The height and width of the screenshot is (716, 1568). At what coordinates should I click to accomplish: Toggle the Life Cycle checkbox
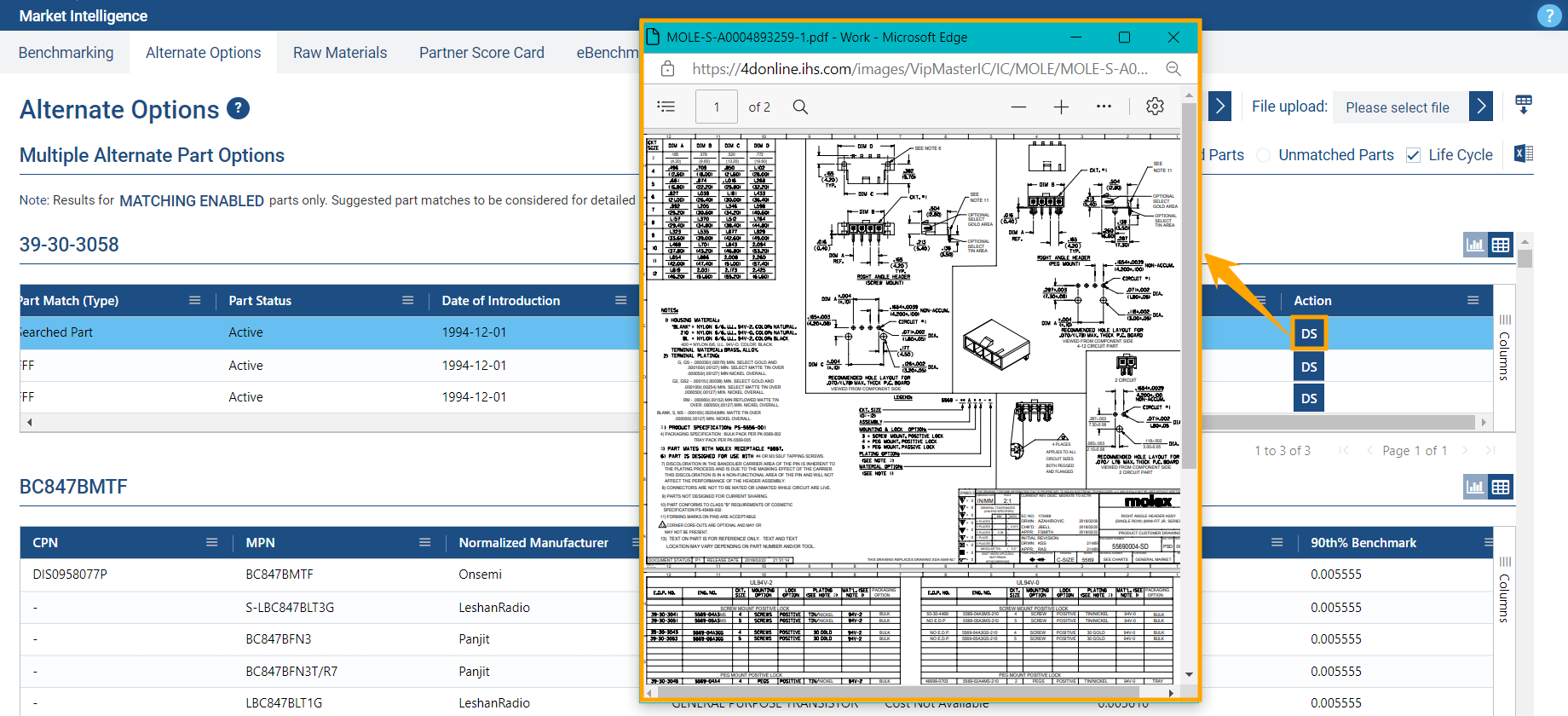click(x=1413, y=155)
